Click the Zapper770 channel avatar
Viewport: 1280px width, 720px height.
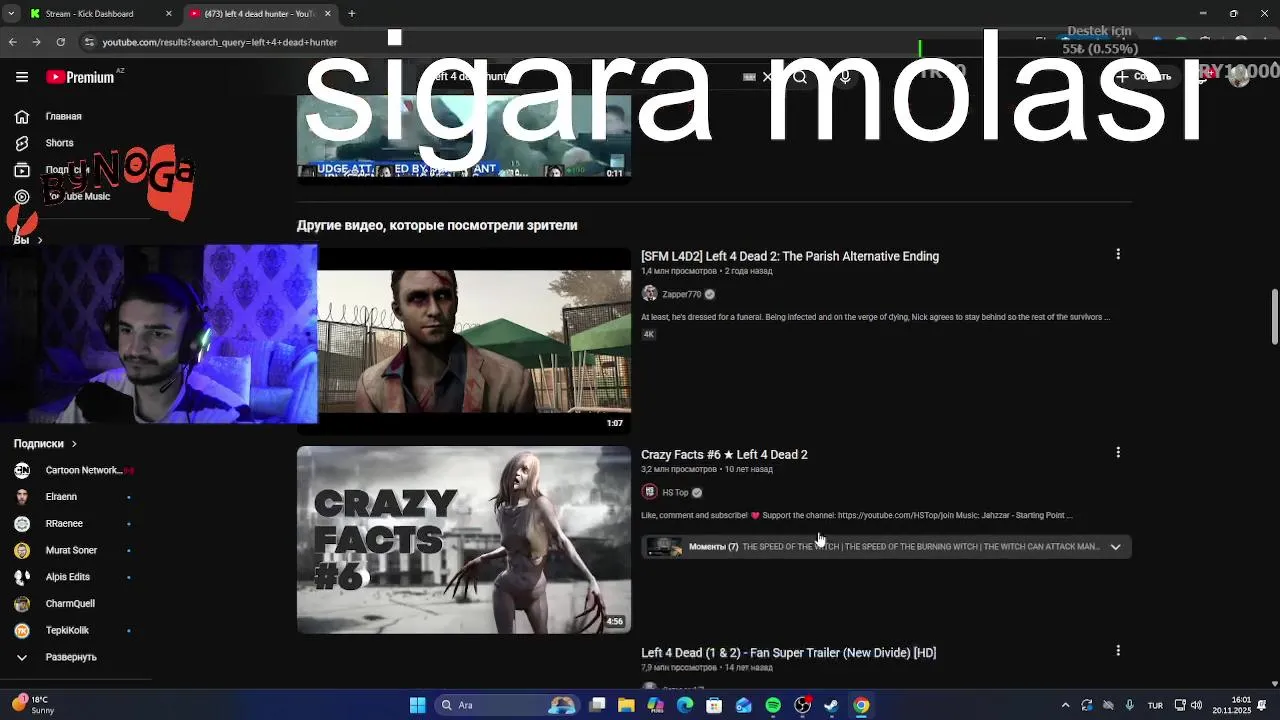650,294
